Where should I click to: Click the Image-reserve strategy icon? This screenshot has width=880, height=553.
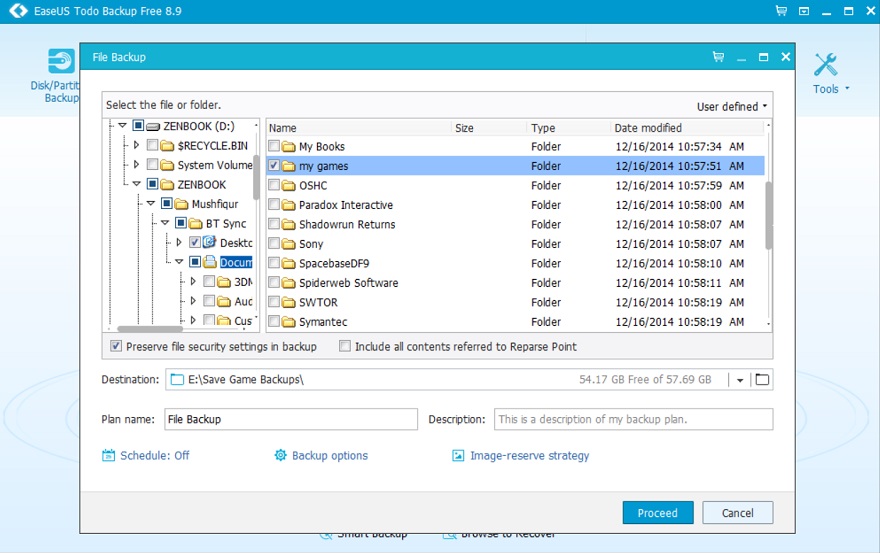tap(459, 456)
